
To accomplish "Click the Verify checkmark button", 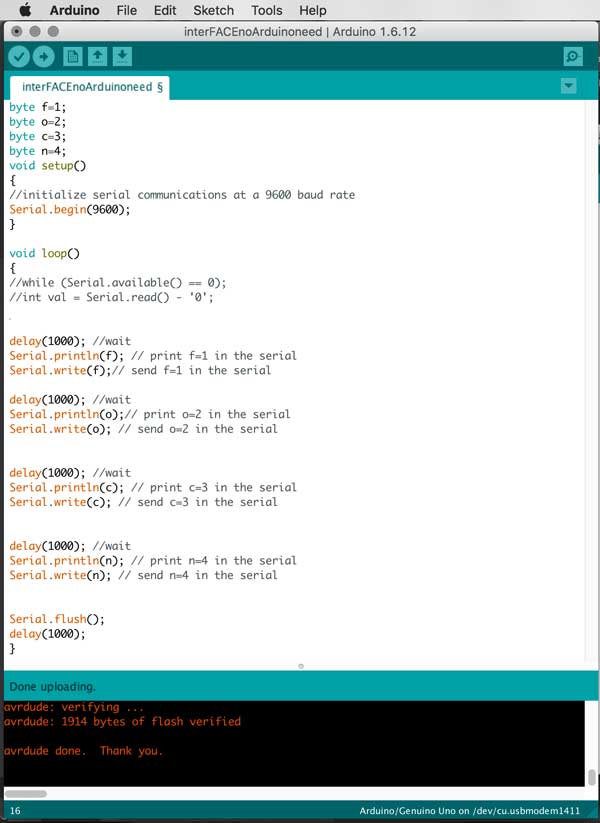I will (x=19, y=57).
